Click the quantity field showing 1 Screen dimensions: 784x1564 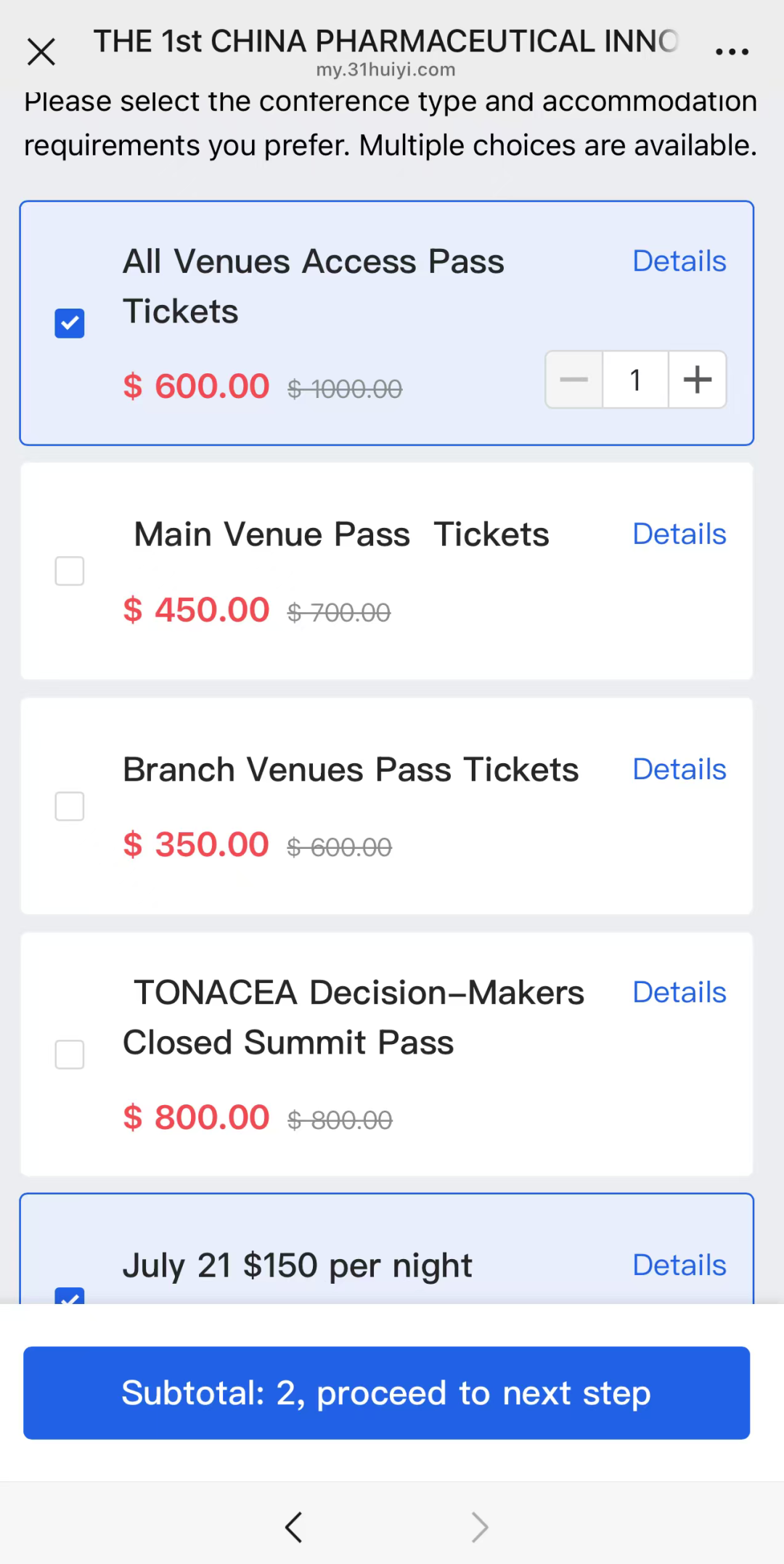click(635, 380)
